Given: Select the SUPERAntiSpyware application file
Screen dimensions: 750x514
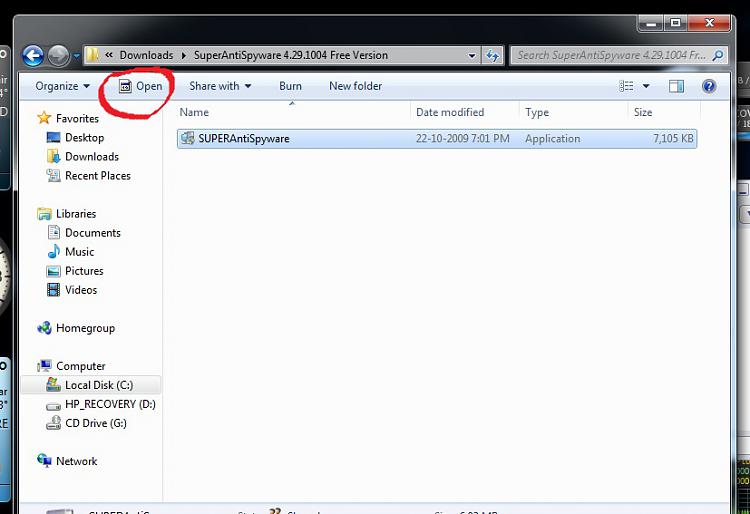Looking at the screenshot, I should [x=437, y=139].
